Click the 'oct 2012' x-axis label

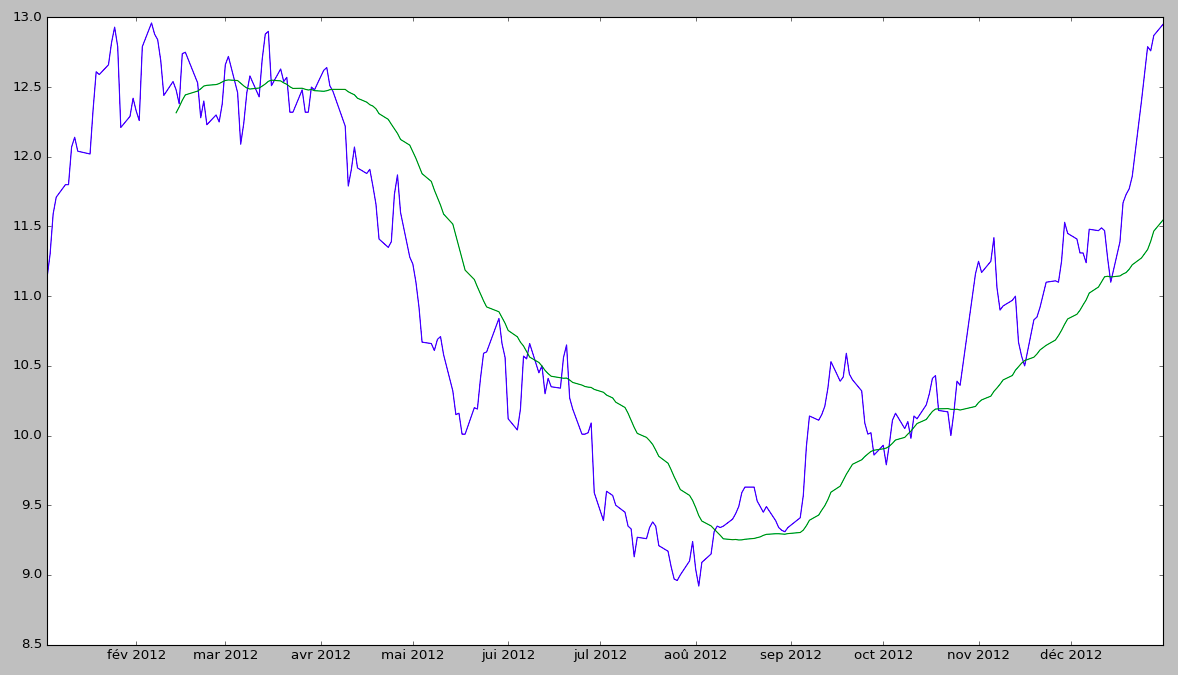pyautogui.click(x=884, y=655)
